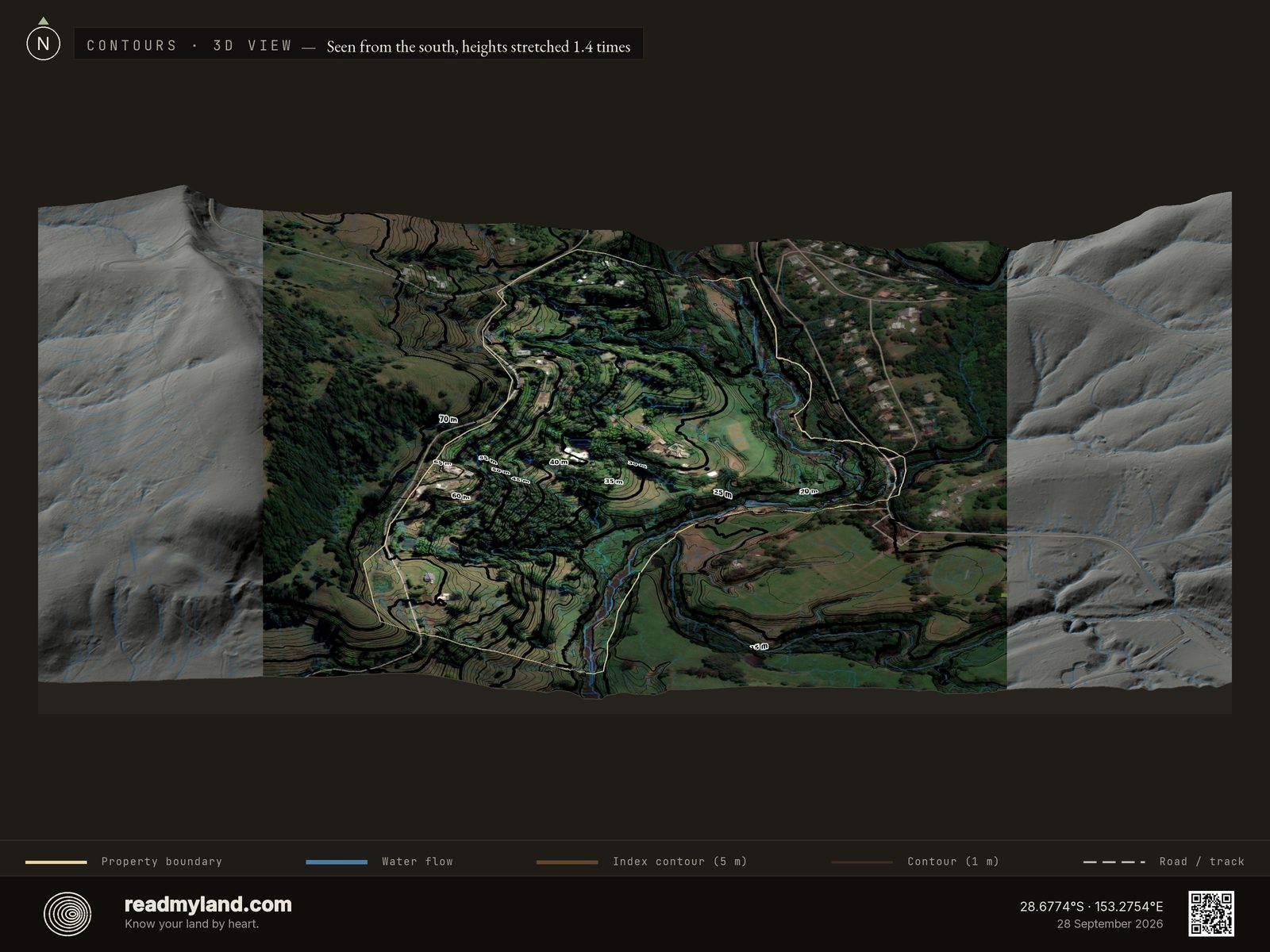1270x952 pixels.
Task: Click the 50 m contour label
Action: click(x=500, y=471)
